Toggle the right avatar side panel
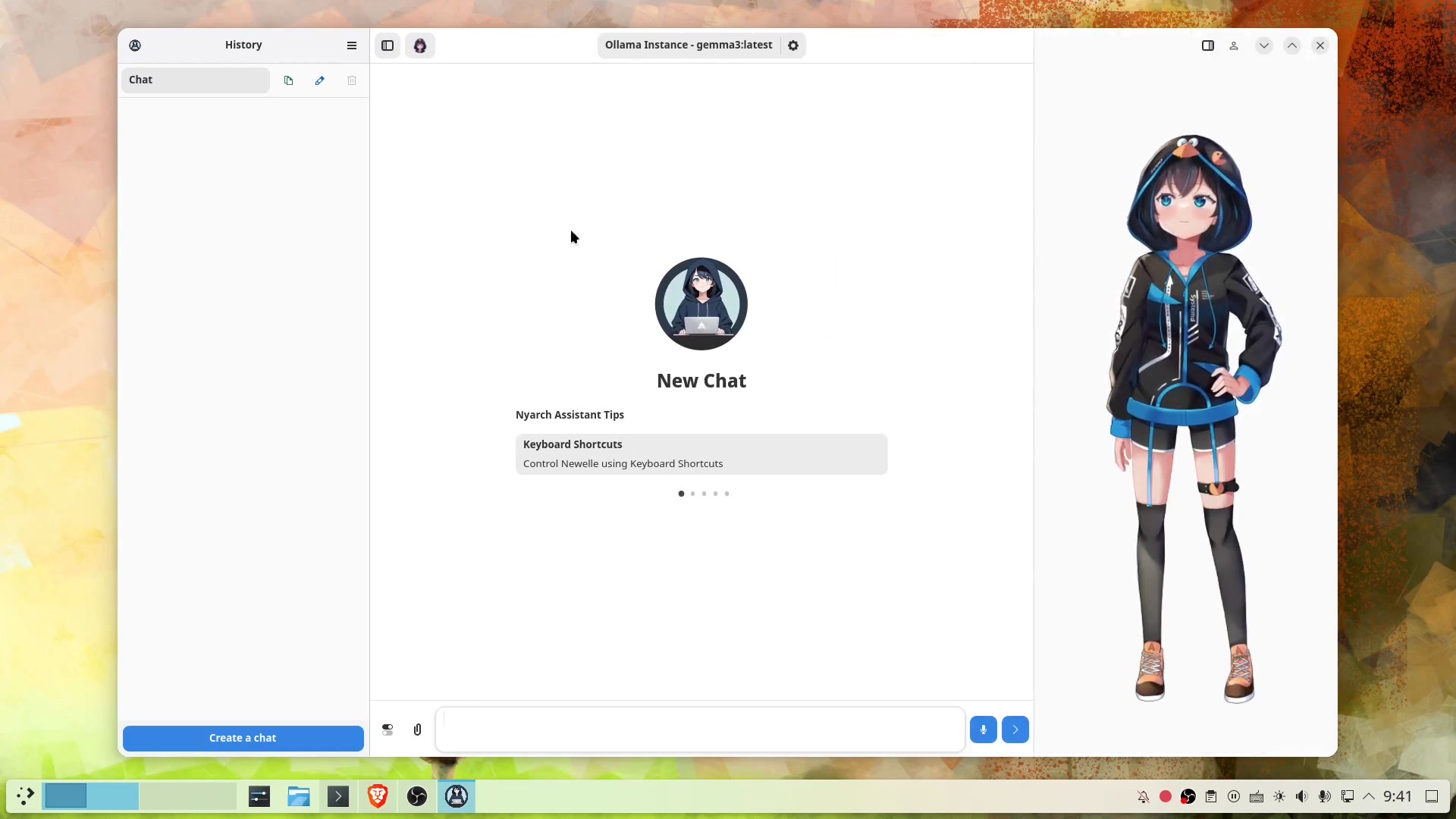Screen dimensions: 1456x819 (x=1208, y=45)
